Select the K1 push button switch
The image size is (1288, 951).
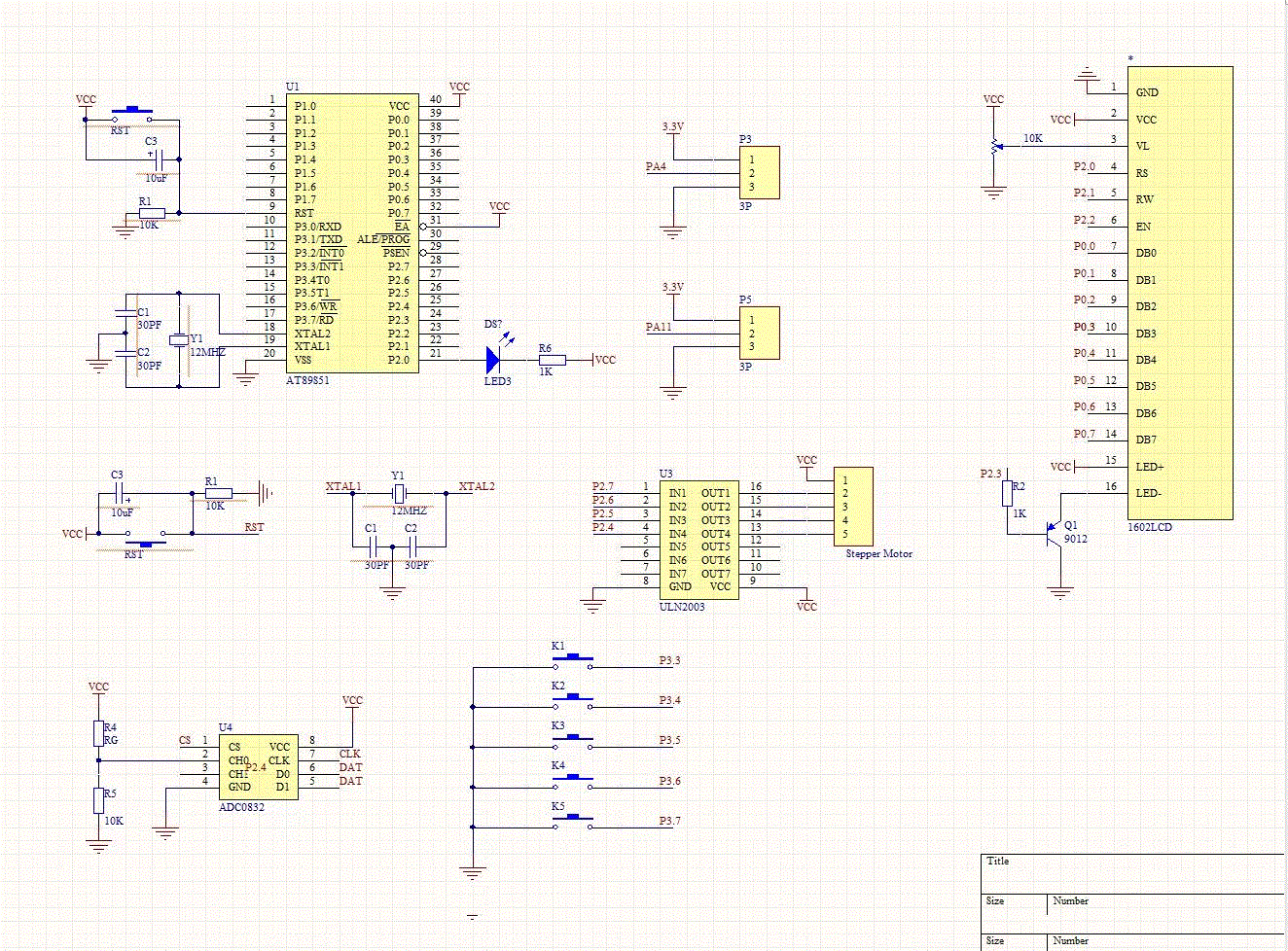point(573,662)
